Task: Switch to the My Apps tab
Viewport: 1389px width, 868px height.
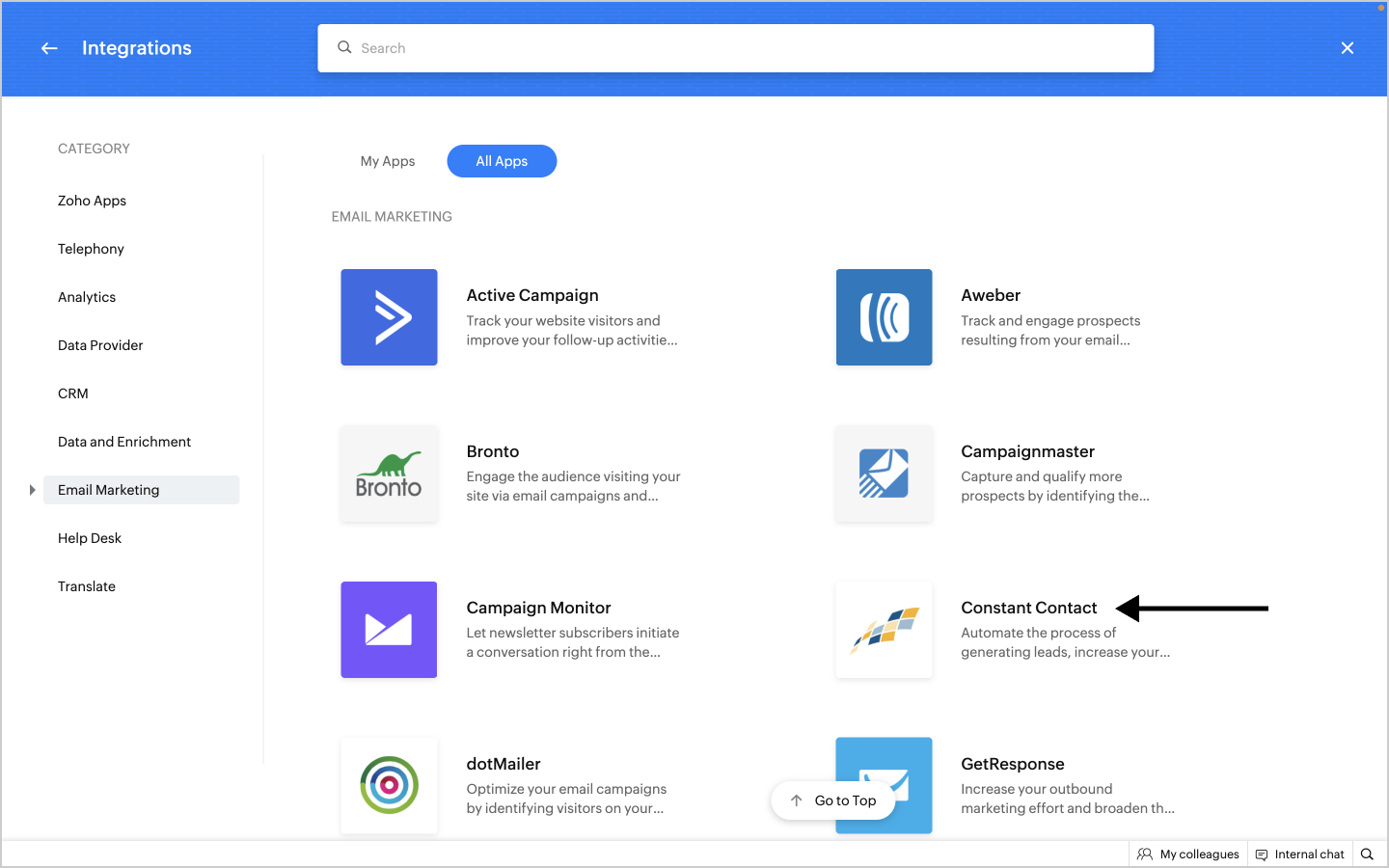Action: pyautogui.click(x=388, y=161)
